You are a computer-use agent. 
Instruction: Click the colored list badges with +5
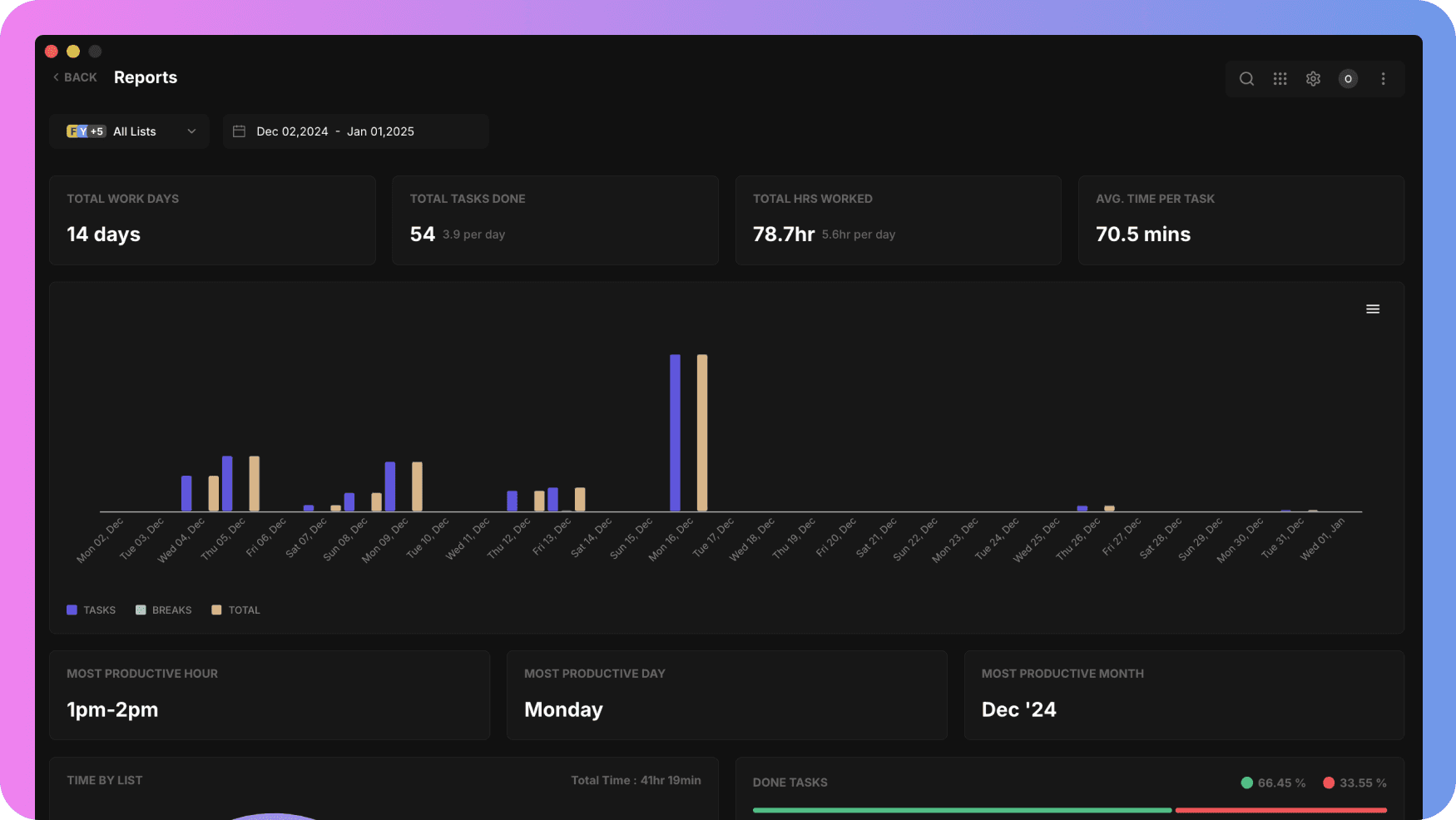click(86, 131)
